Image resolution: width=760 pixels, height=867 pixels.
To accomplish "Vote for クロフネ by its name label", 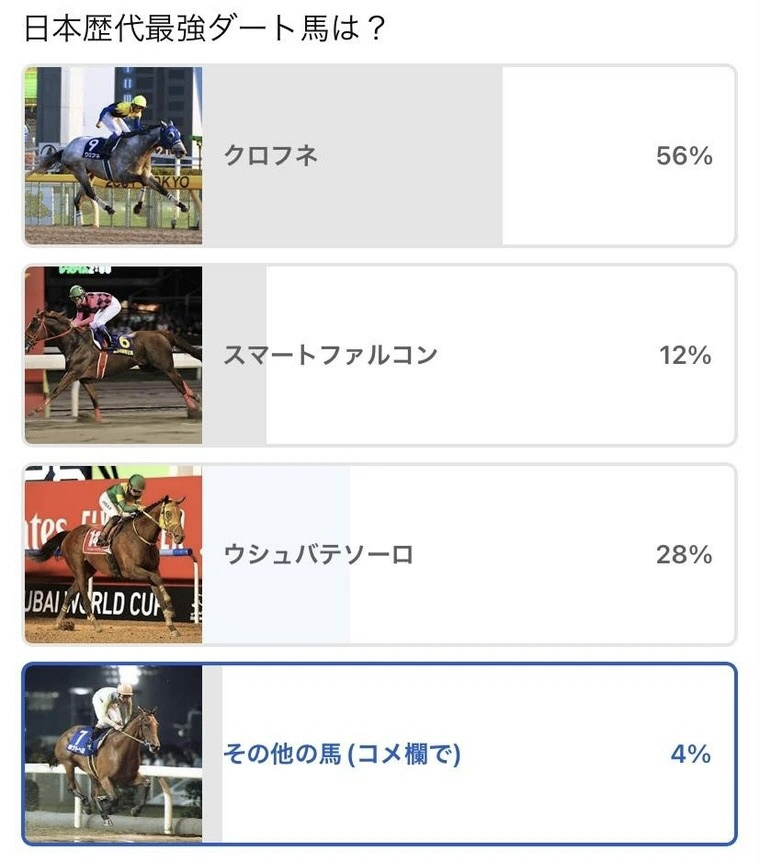I will click(x=270, y=155).
